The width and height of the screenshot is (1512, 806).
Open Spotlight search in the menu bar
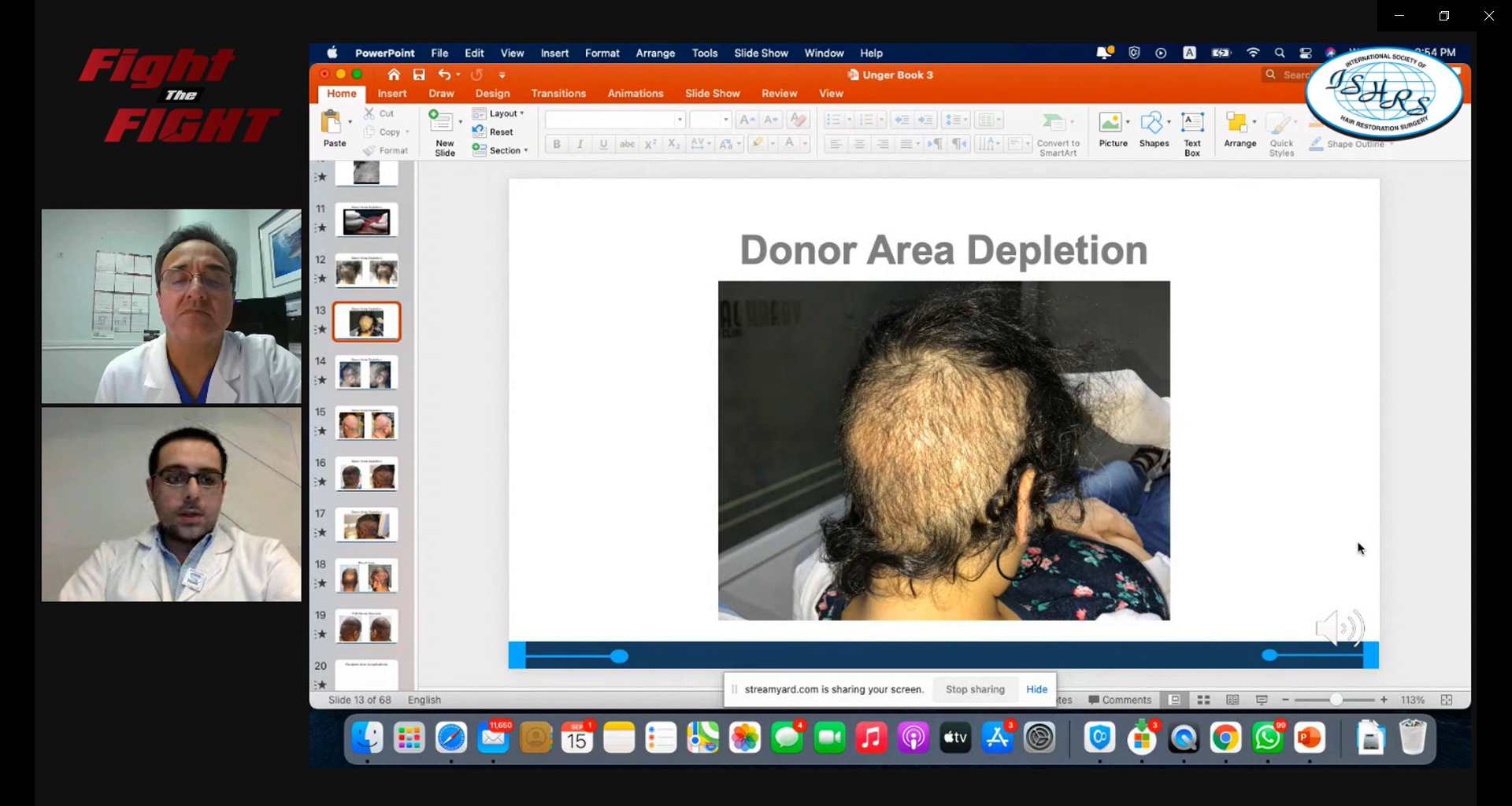click(1280, 53)
